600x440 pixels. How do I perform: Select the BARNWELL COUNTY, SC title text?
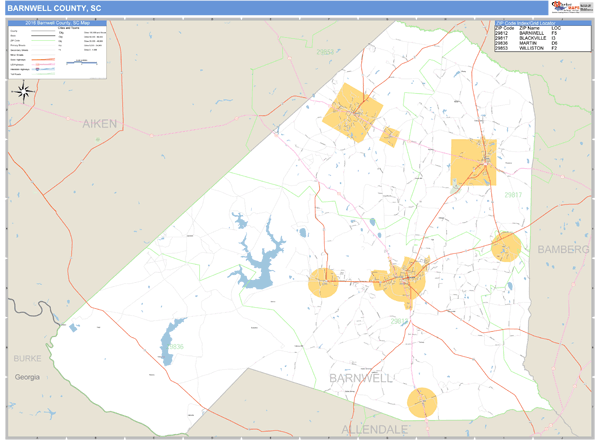[54, 8]
